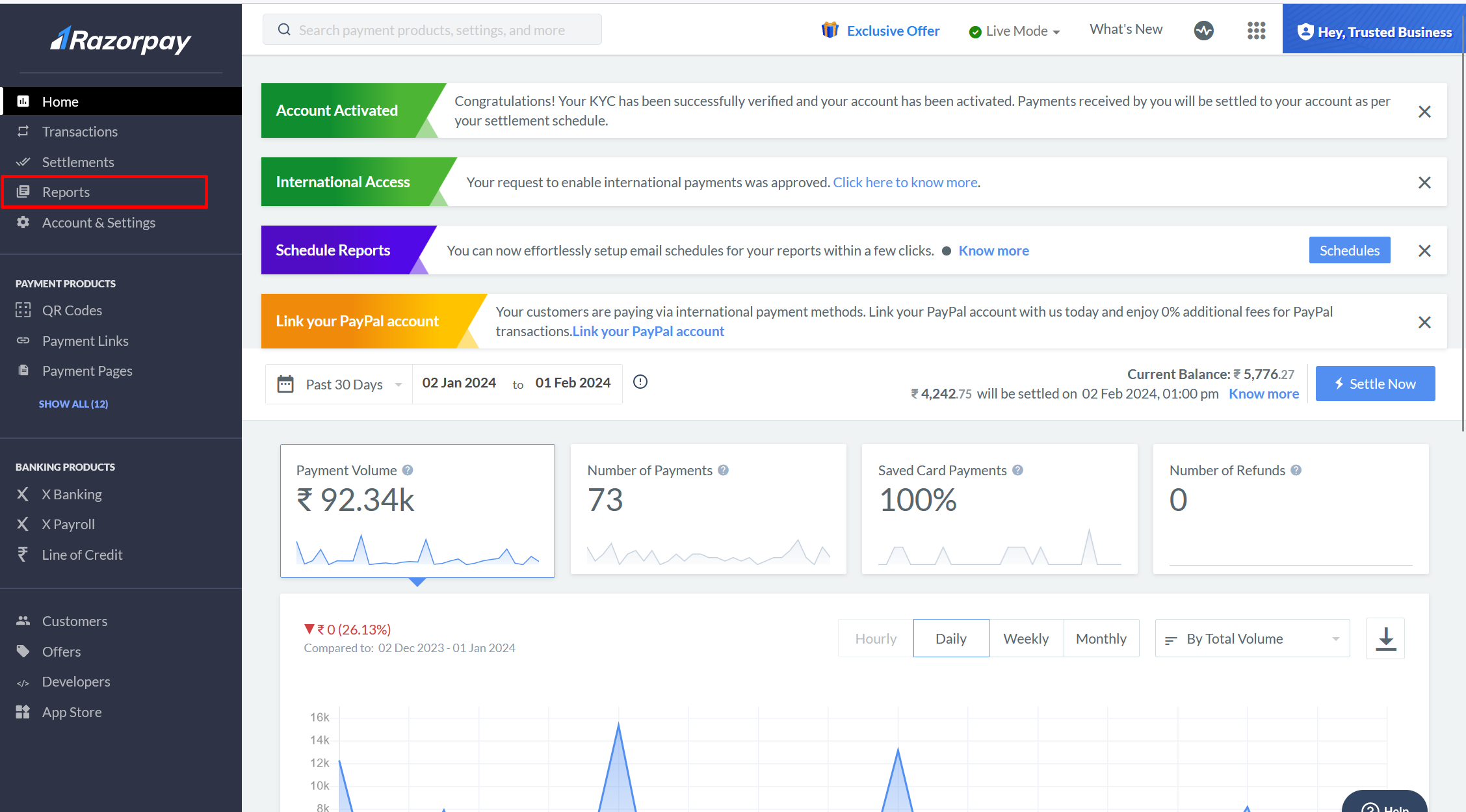Click the download chart data icon
The width and height of the screenshot is (1466, 812).
[1385, 638]
